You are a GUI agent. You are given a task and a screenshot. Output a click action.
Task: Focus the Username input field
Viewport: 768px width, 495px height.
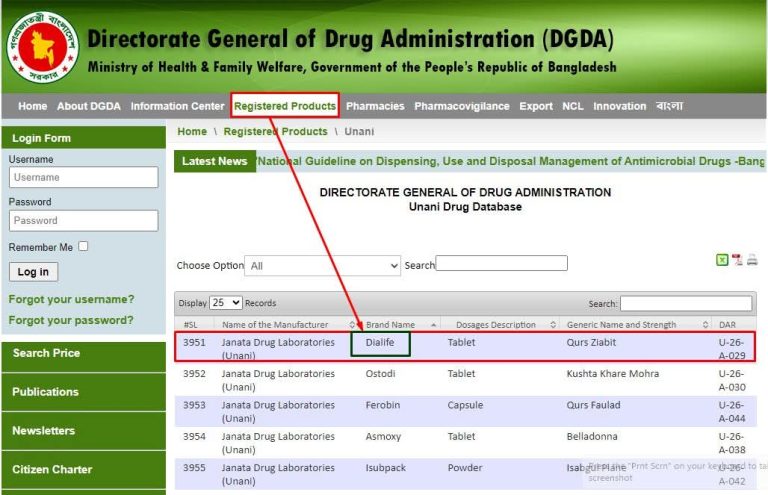click(83, 177)
